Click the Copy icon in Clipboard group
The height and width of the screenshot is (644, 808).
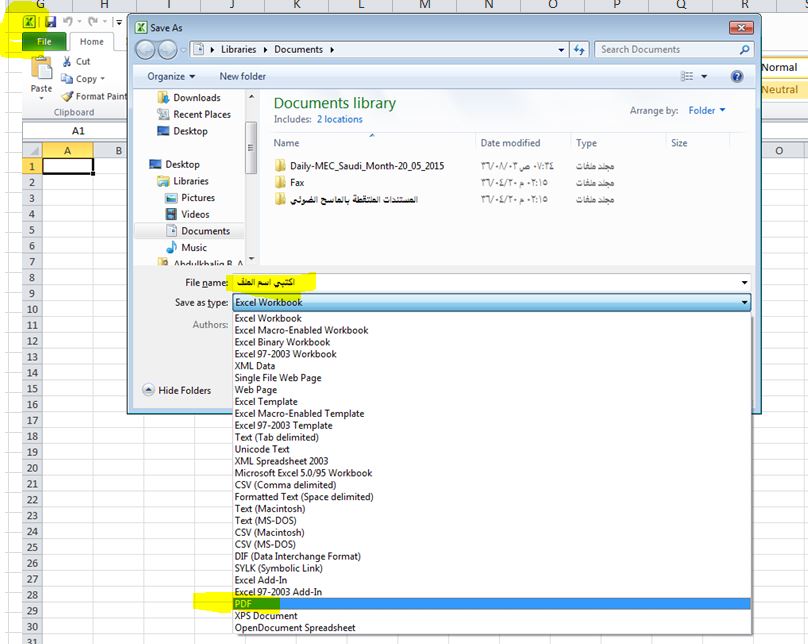coord(67,79)
